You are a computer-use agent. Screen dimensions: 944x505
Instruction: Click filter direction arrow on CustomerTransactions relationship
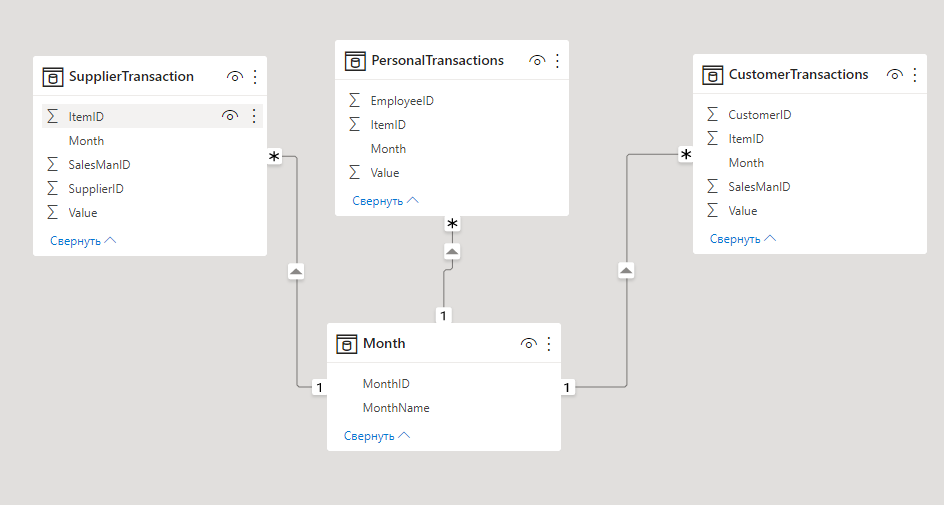(626, 271)
